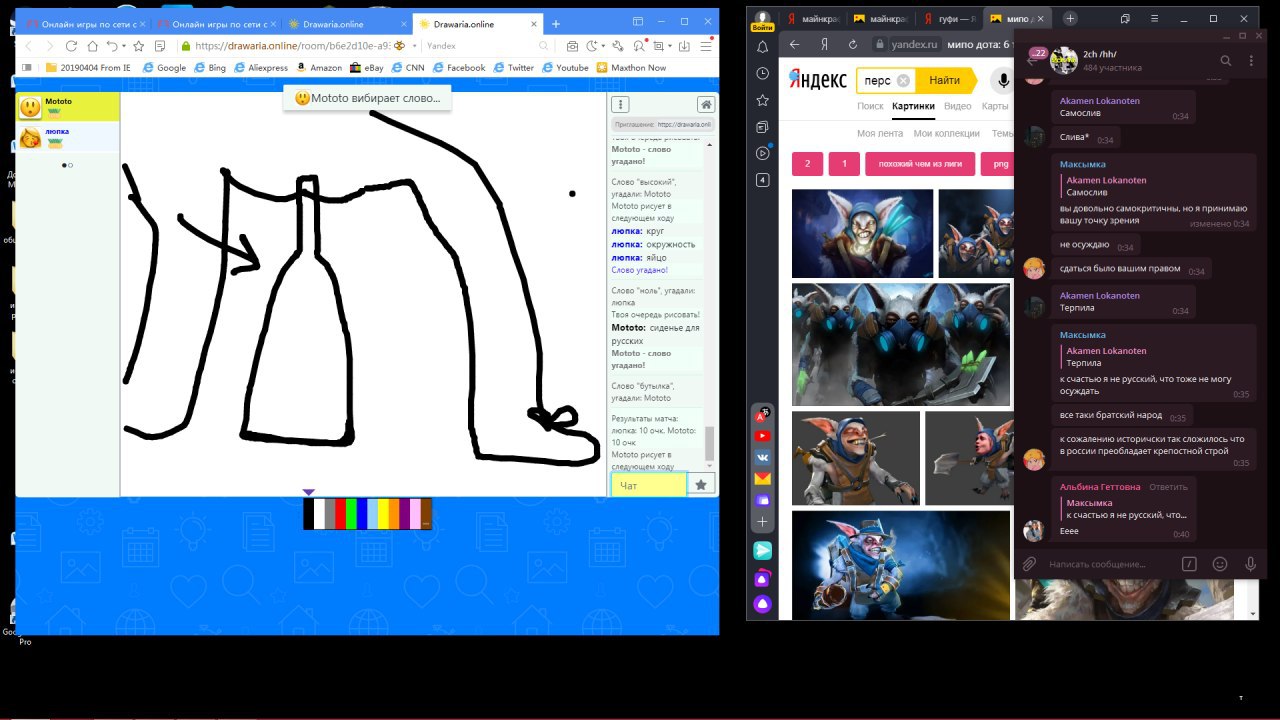The width and height of the screenshot is (1280, 720).
Task: Open 'Мои коллекции' link on Yandex Images
Action: click(946, 133)
